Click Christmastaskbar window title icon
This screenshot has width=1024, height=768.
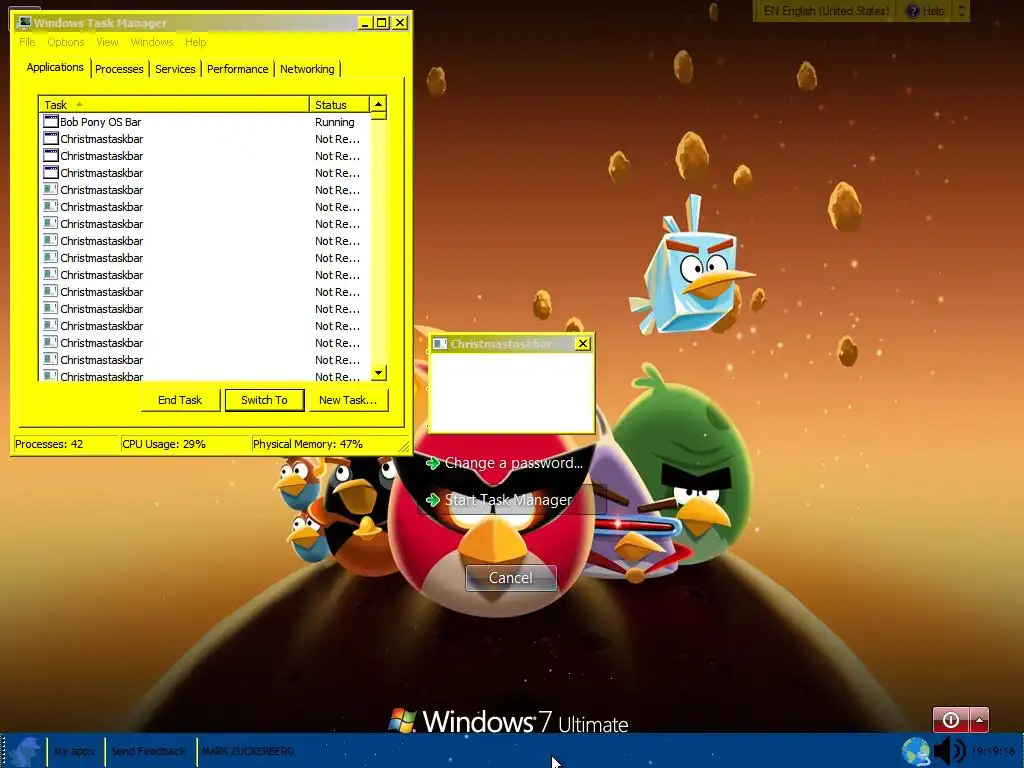tap(440, 344)
